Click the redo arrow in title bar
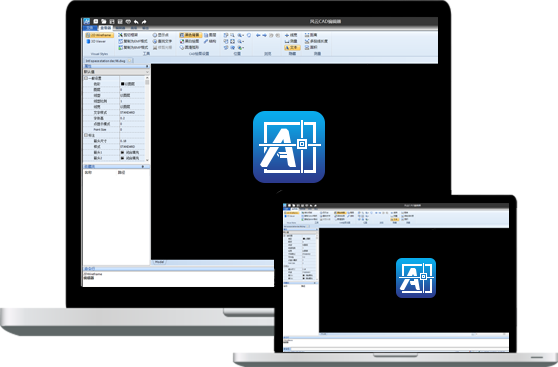Viewport: 558px width, 367px height. click(x=144, y=22)
